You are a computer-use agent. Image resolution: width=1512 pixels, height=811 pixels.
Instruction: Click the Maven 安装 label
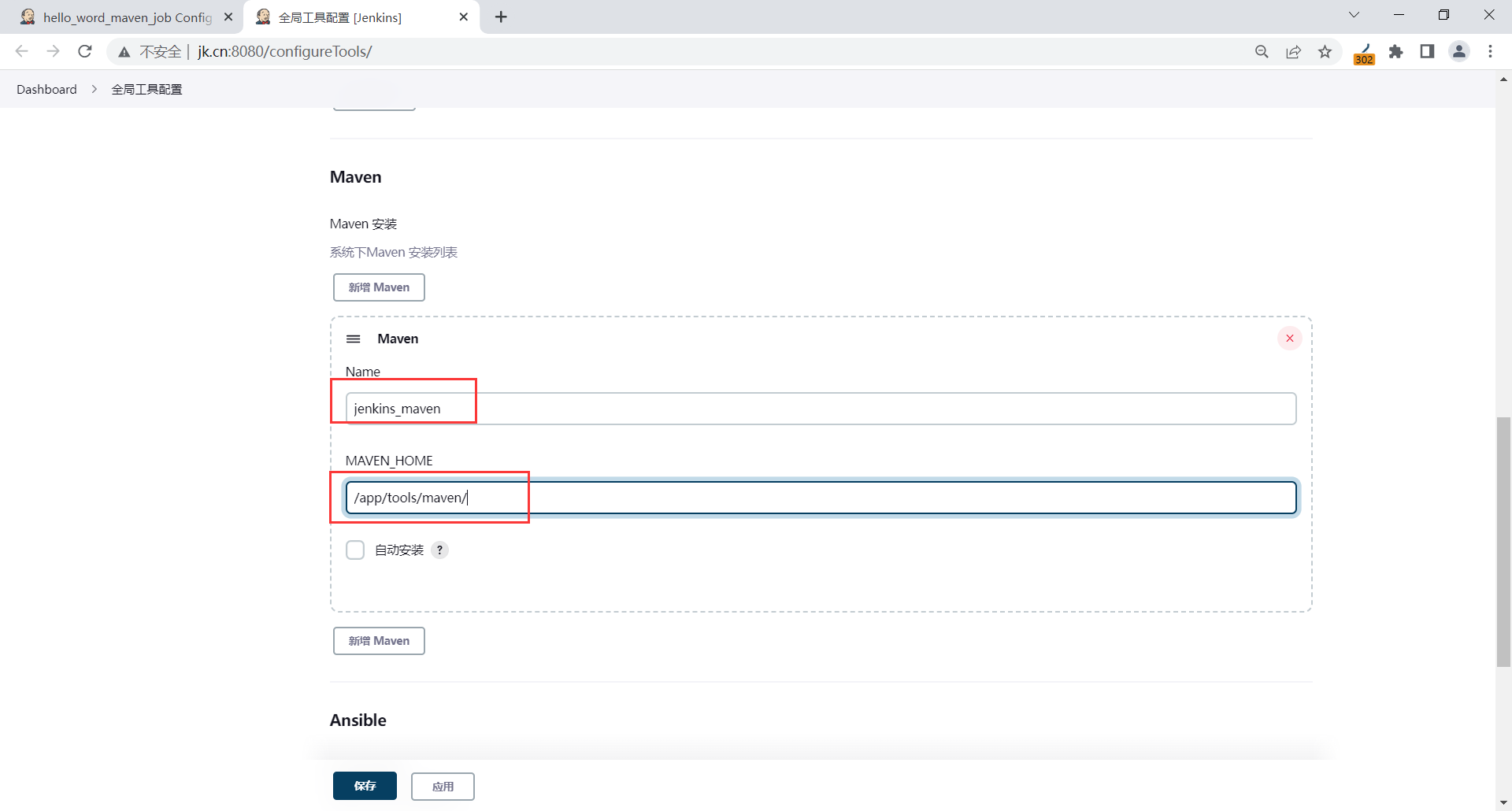364,224
